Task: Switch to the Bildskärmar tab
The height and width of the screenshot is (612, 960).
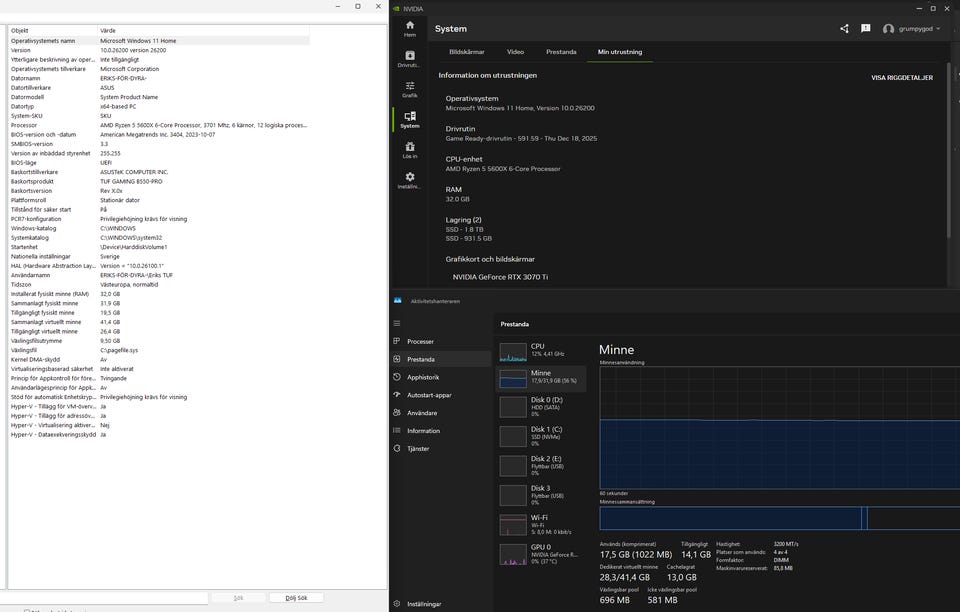Action: [467, 52]
